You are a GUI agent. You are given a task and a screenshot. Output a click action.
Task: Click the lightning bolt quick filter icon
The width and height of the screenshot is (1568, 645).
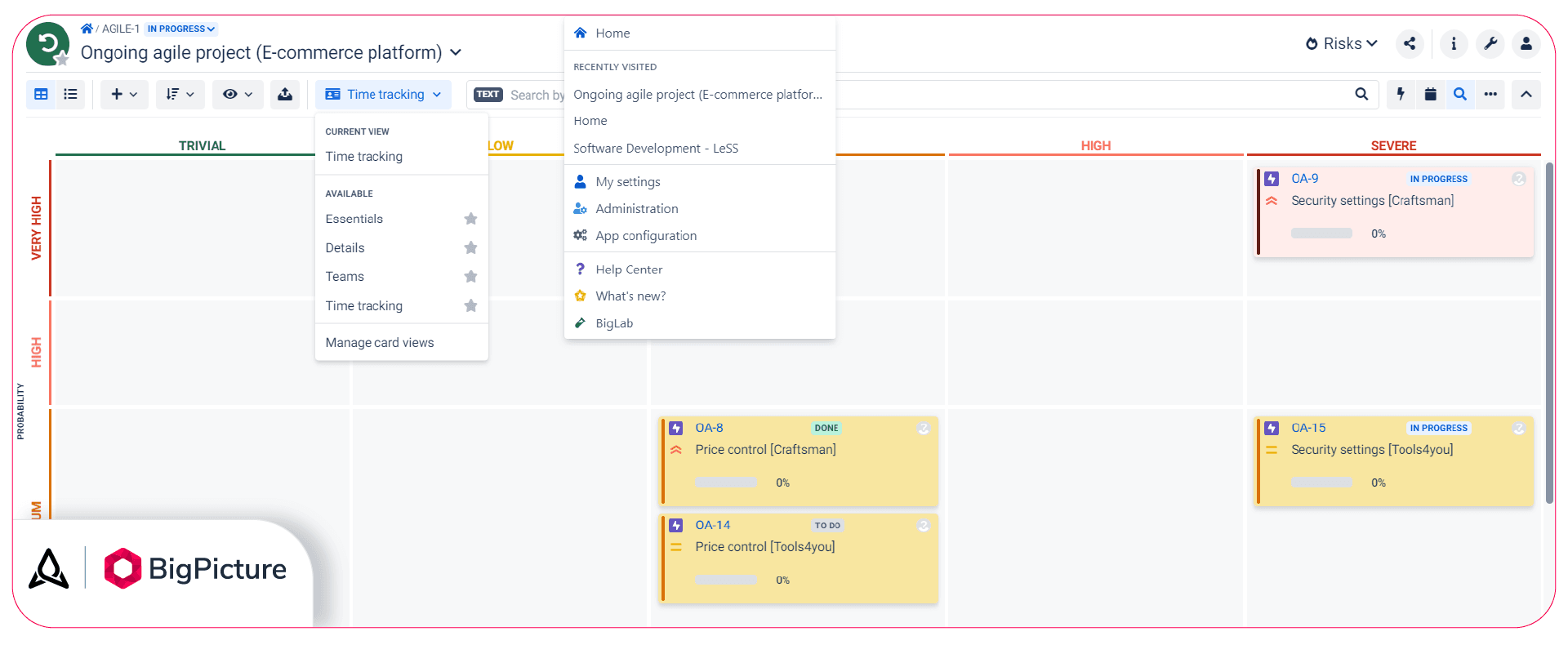tap(1401, 95)
